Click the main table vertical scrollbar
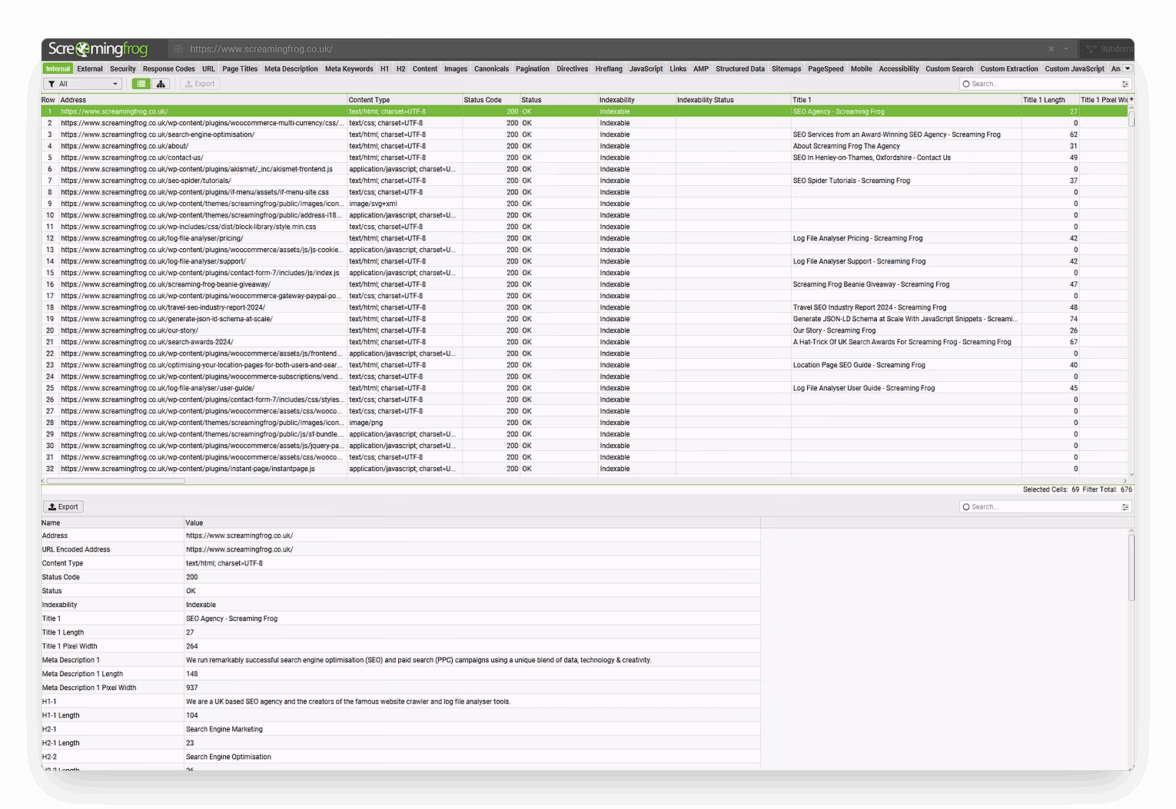The height and width of the screenshot is (809, 1176). (1131, 117)
